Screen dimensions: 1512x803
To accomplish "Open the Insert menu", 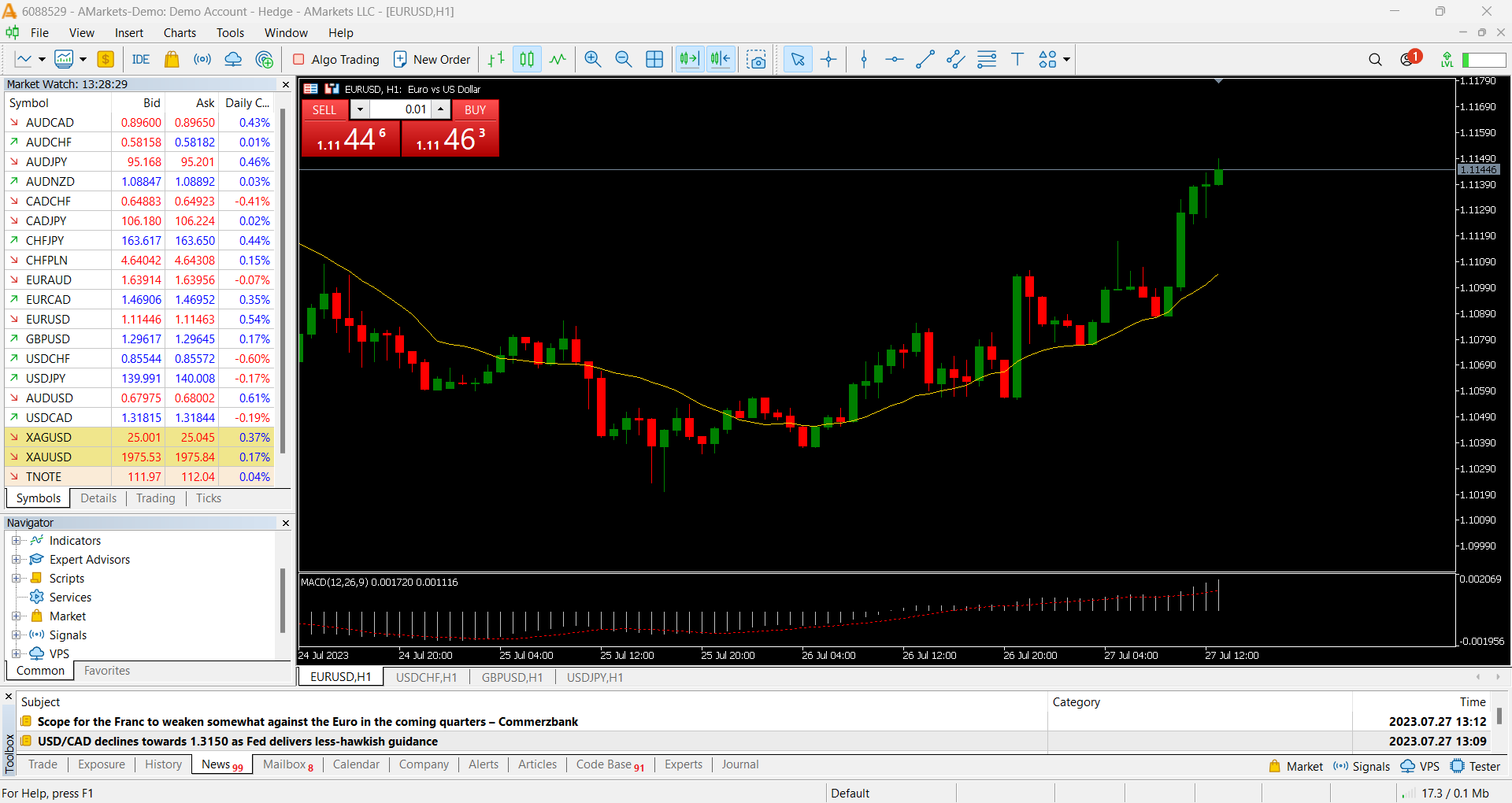I will 129,33.
